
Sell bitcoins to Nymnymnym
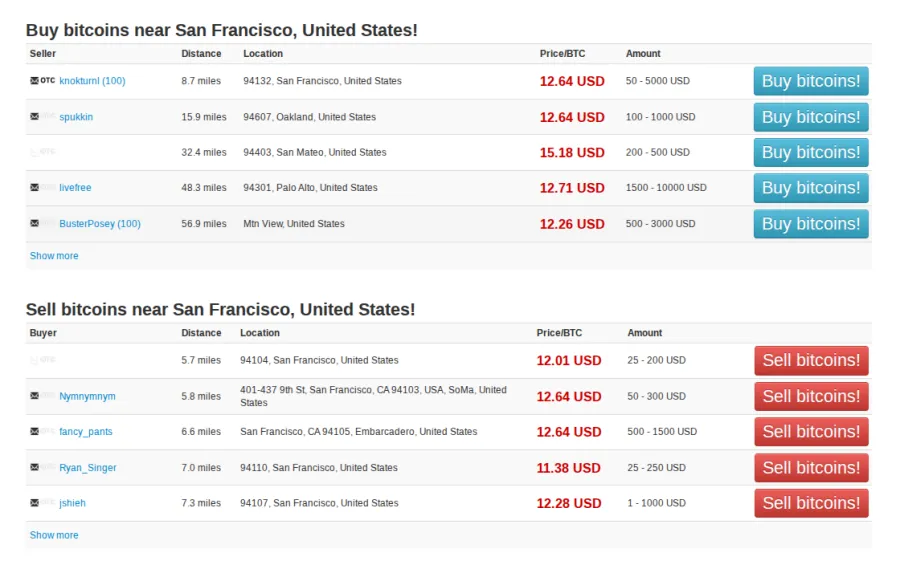[x=810, y=396]
